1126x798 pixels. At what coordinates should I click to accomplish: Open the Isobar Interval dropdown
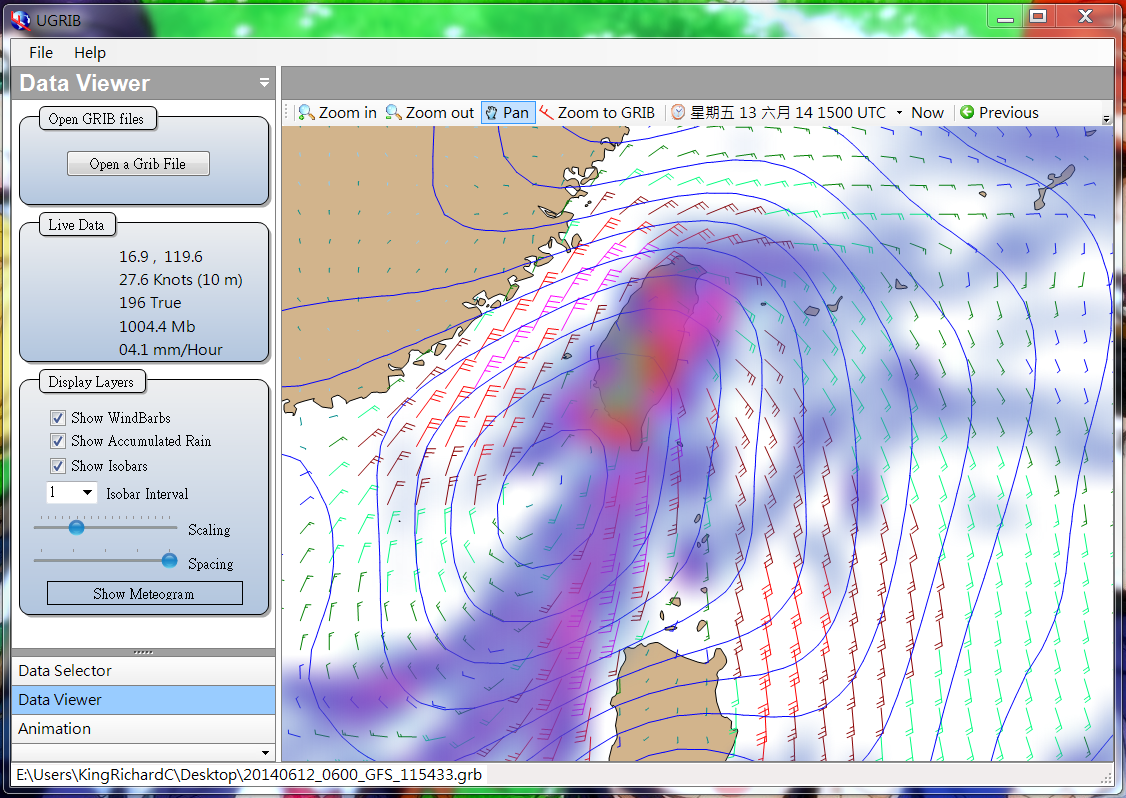coord(87,493)
